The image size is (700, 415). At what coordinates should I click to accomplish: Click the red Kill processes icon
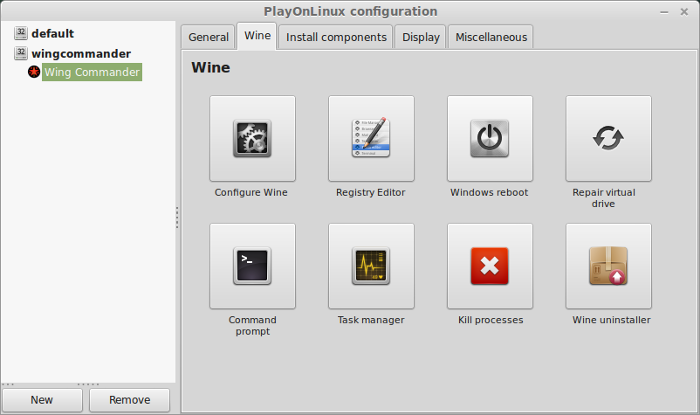(x=490, y=266)
